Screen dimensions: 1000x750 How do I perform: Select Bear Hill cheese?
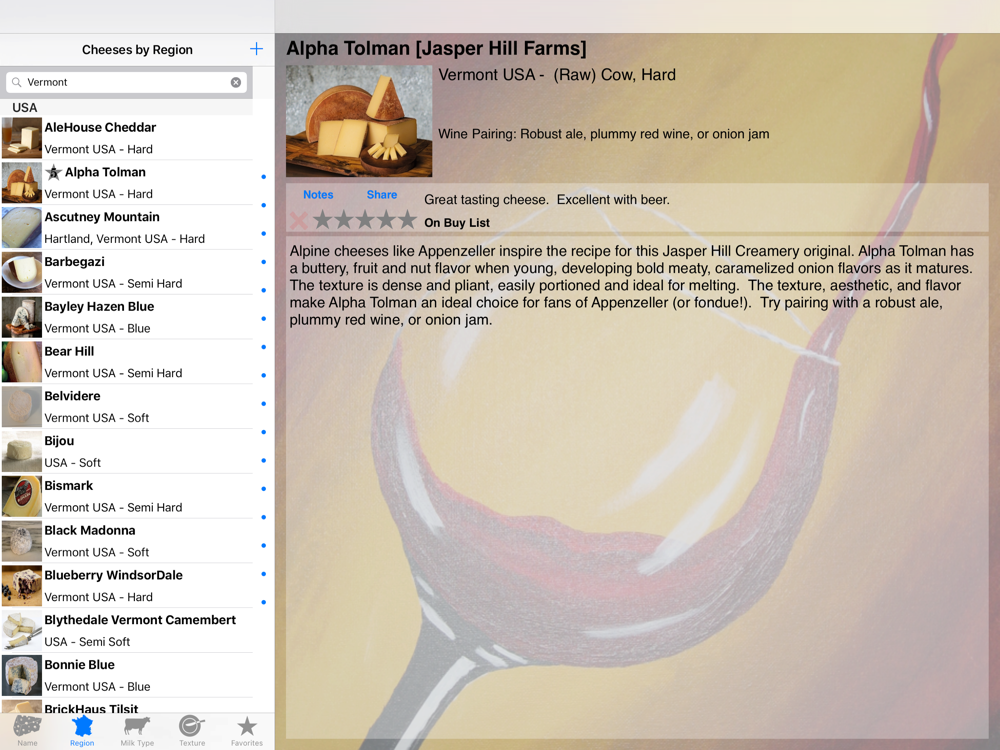point(127,362)
